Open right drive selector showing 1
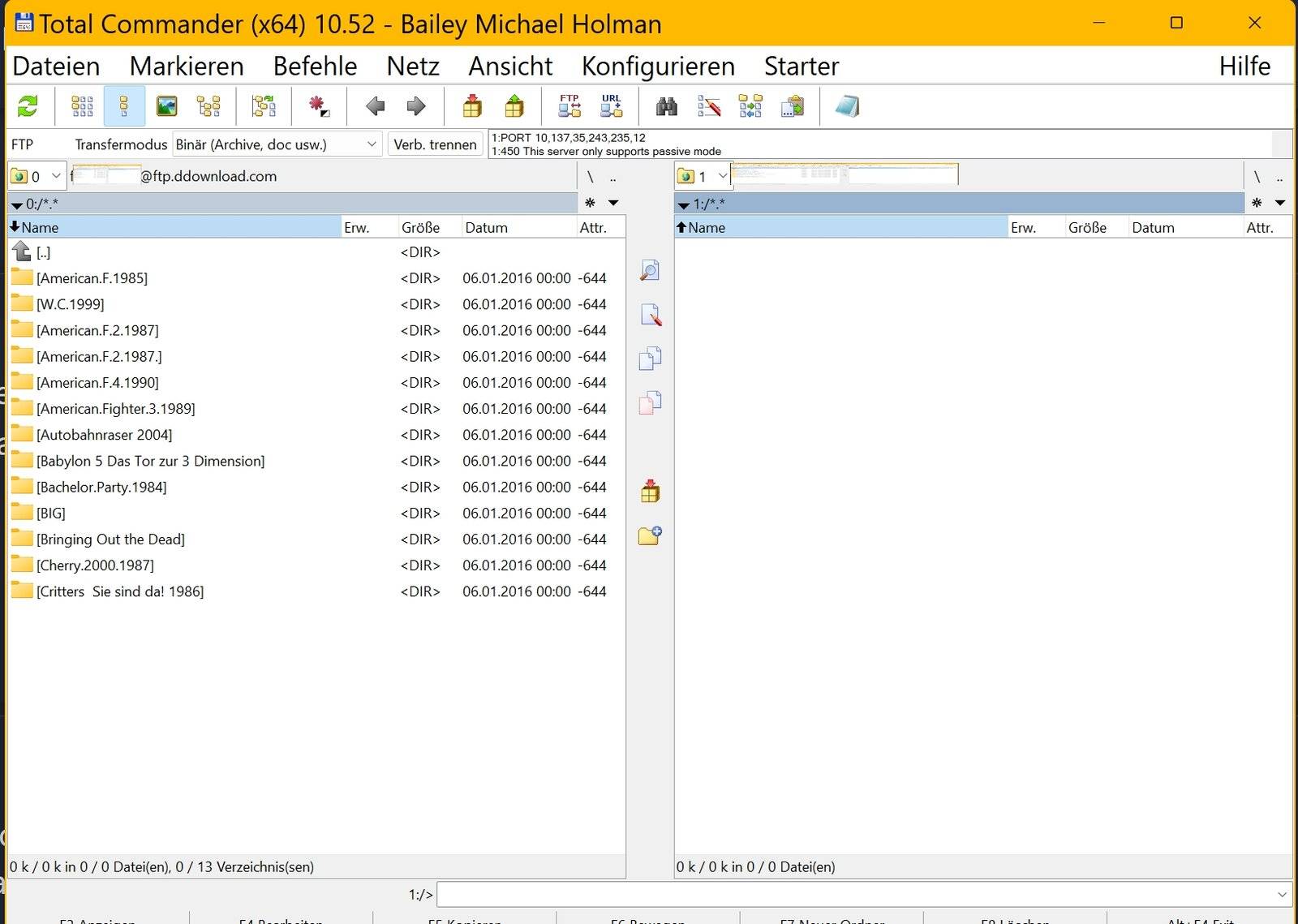This screenshot has width=1298, height=924. coord(703,176)
